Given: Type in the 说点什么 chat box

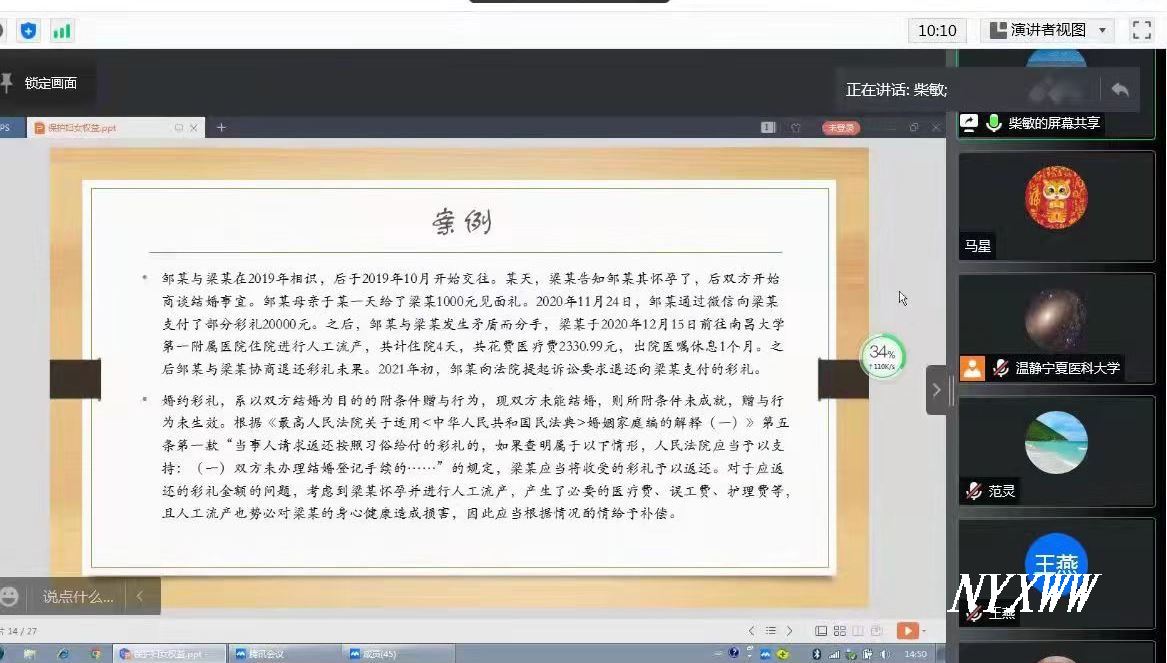Looking at the screenshot, I should (77, 597).
